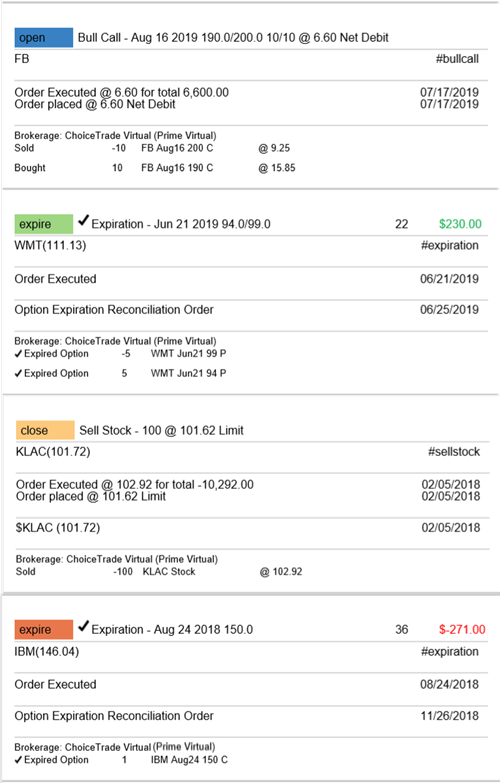The image size is (500, 783).
Task: Select the WMT(111.13) ticker
Action: point(50,246)
